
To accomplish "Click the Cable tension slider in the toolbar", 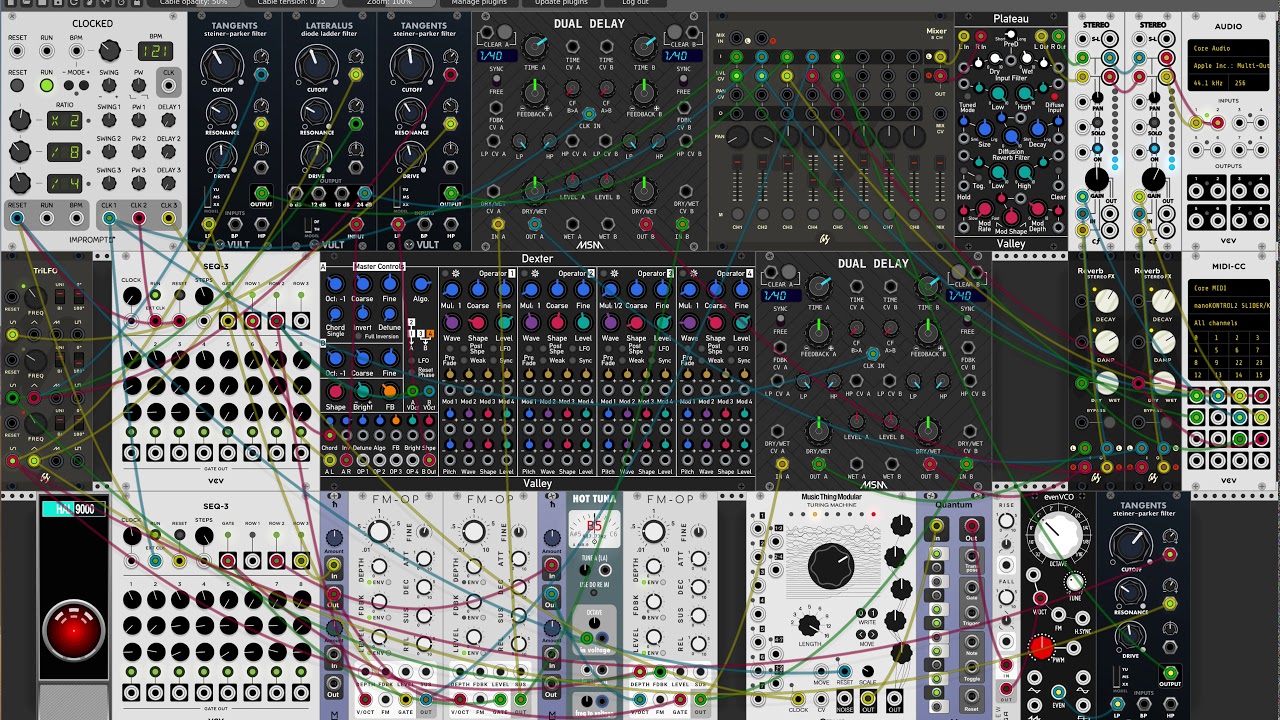I will [292, 3].
